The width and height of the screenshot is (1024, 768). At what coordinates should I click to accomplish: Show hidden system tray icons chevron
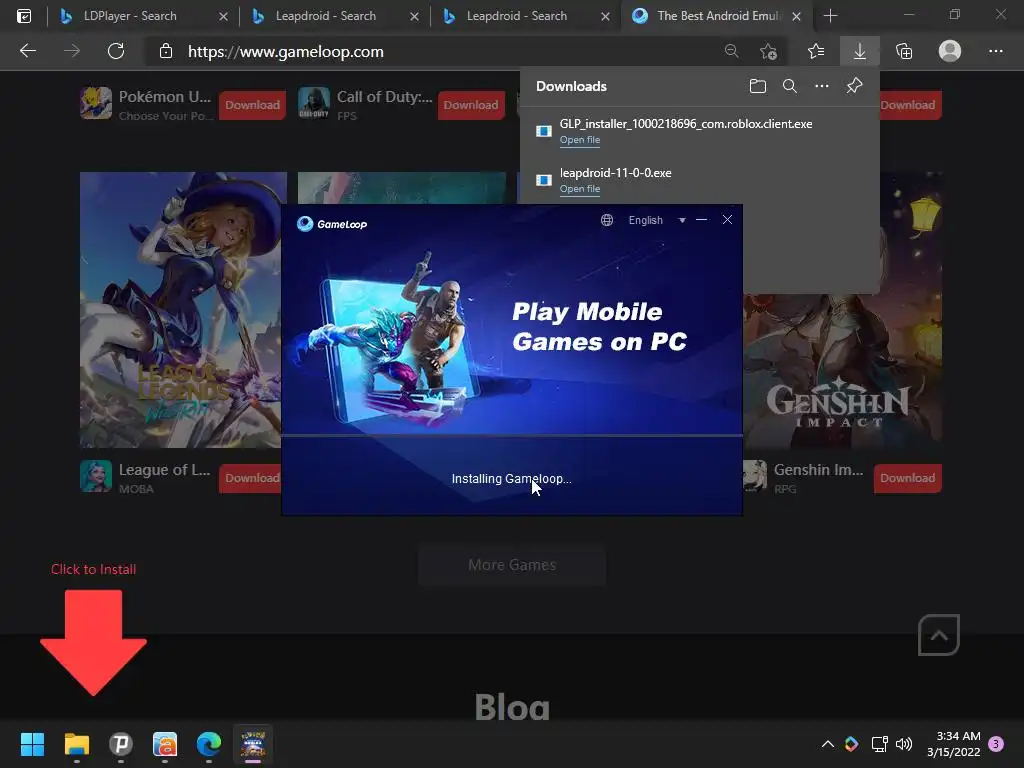[827, 744]
